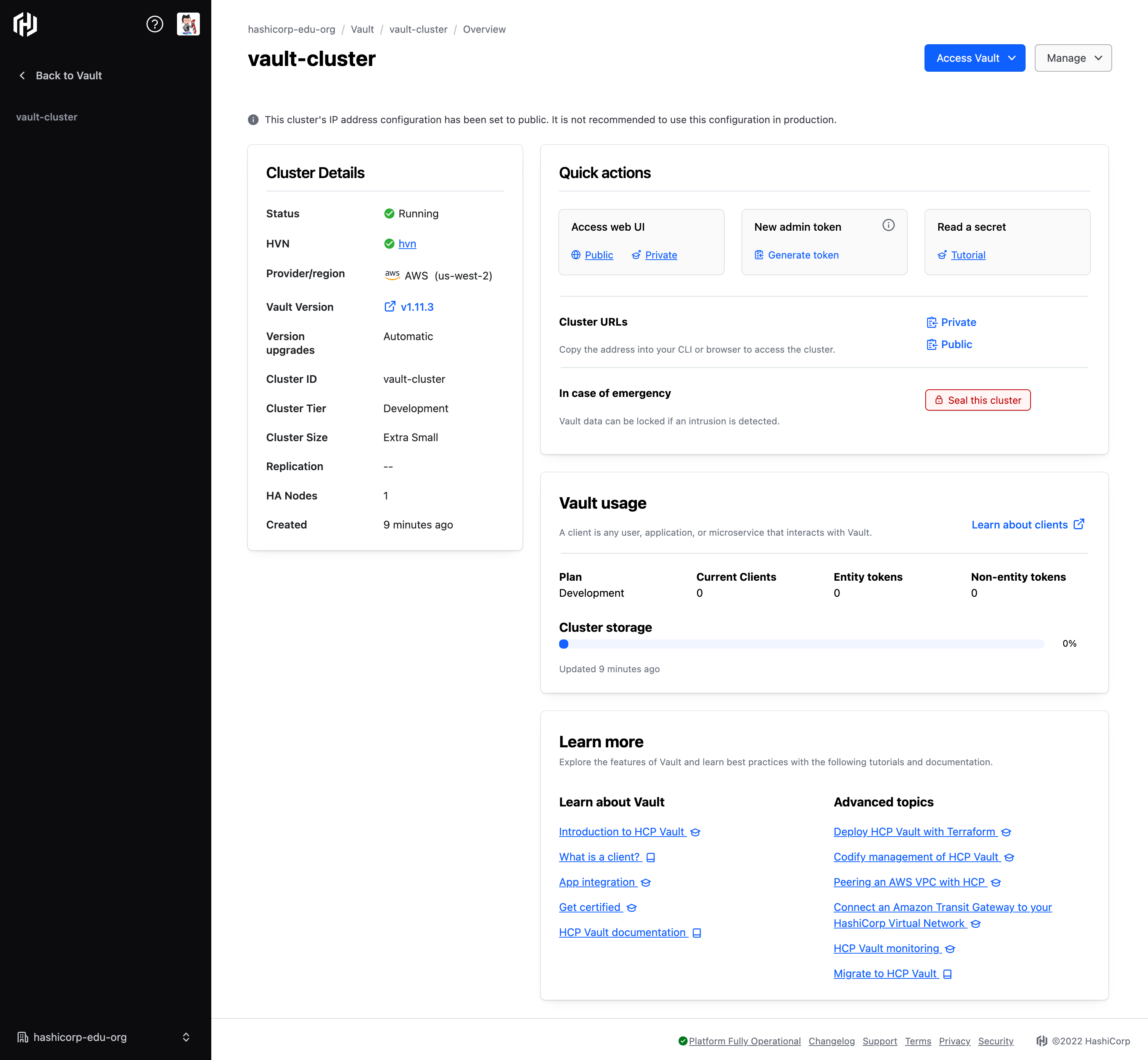Open the Read a secret Tutorial link
The width and height of the screenshot is (1148, 1060).
[x=968, y=255]
